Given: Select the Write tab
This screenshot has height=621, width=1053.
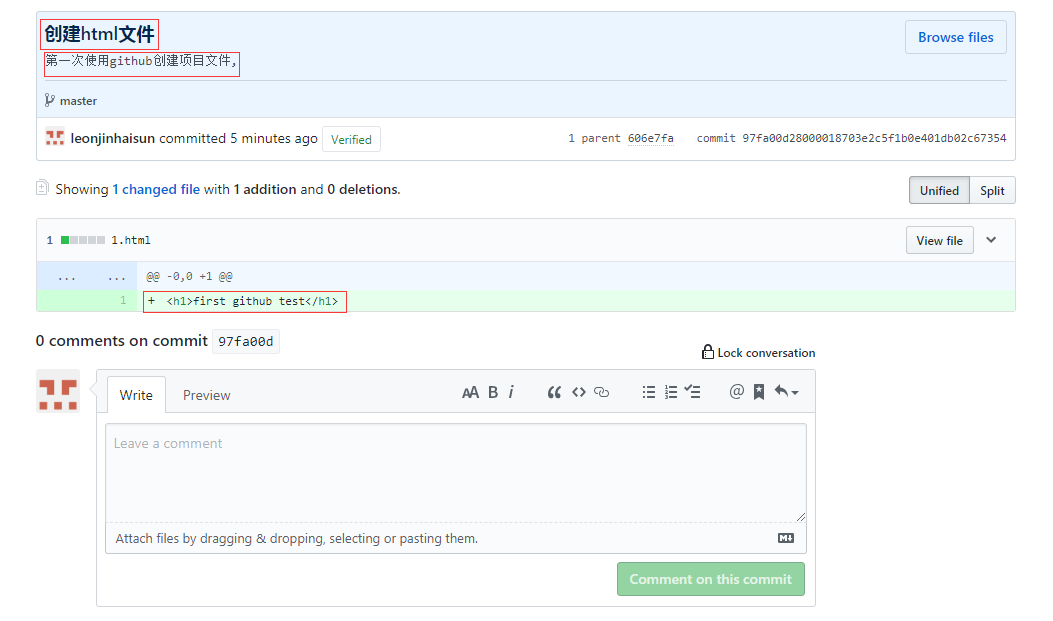Looking at the screenshot, I should [x=136, y=395].
